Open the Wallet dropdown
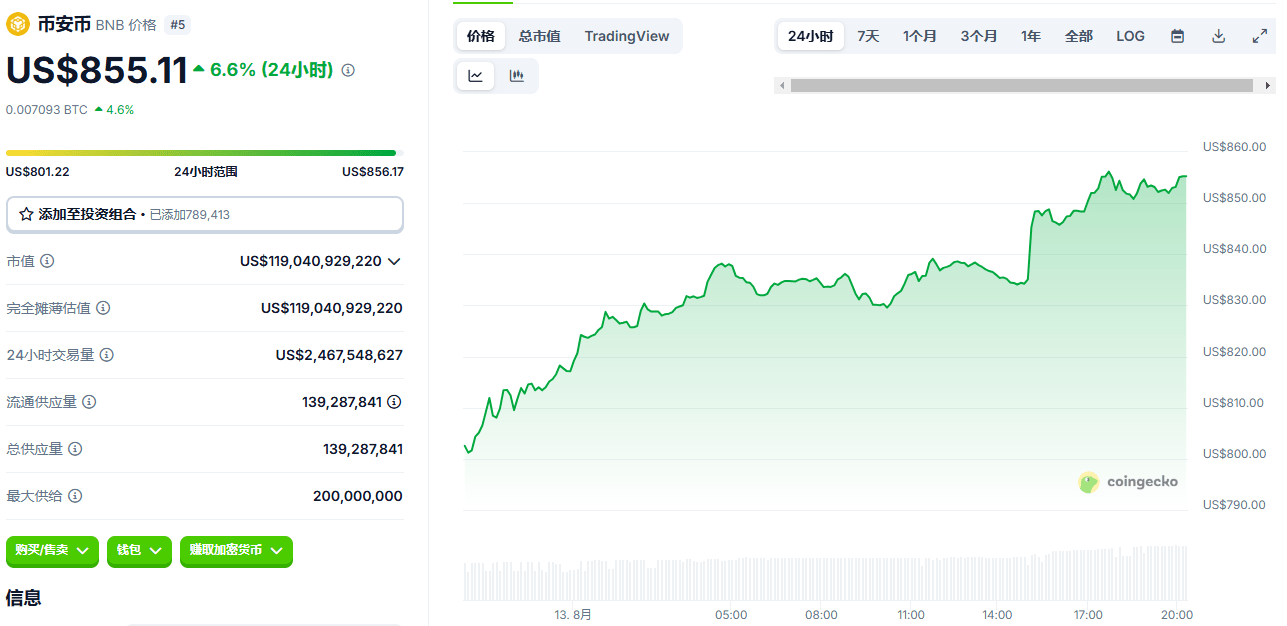 click(x=139, y=551)
